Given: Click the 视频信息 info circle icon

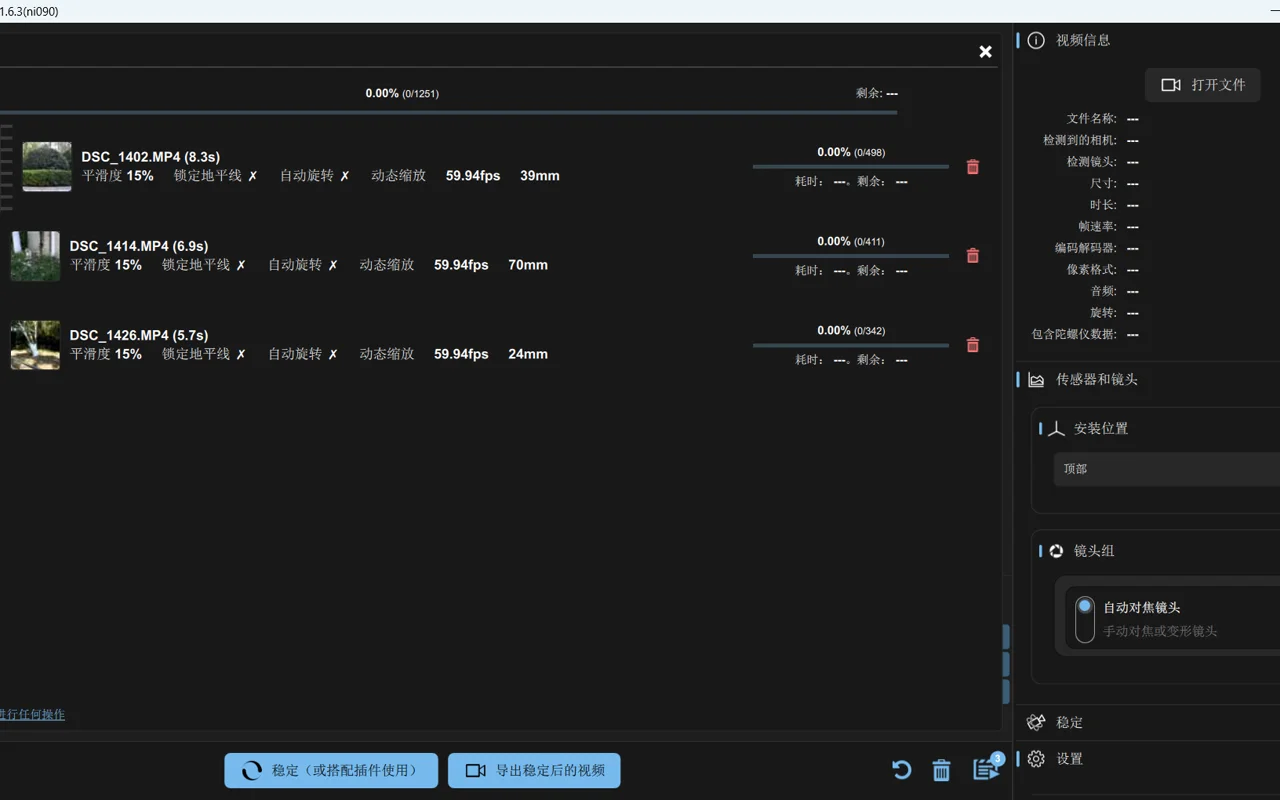Looking at the screenshot, I should click(1036, 40).
